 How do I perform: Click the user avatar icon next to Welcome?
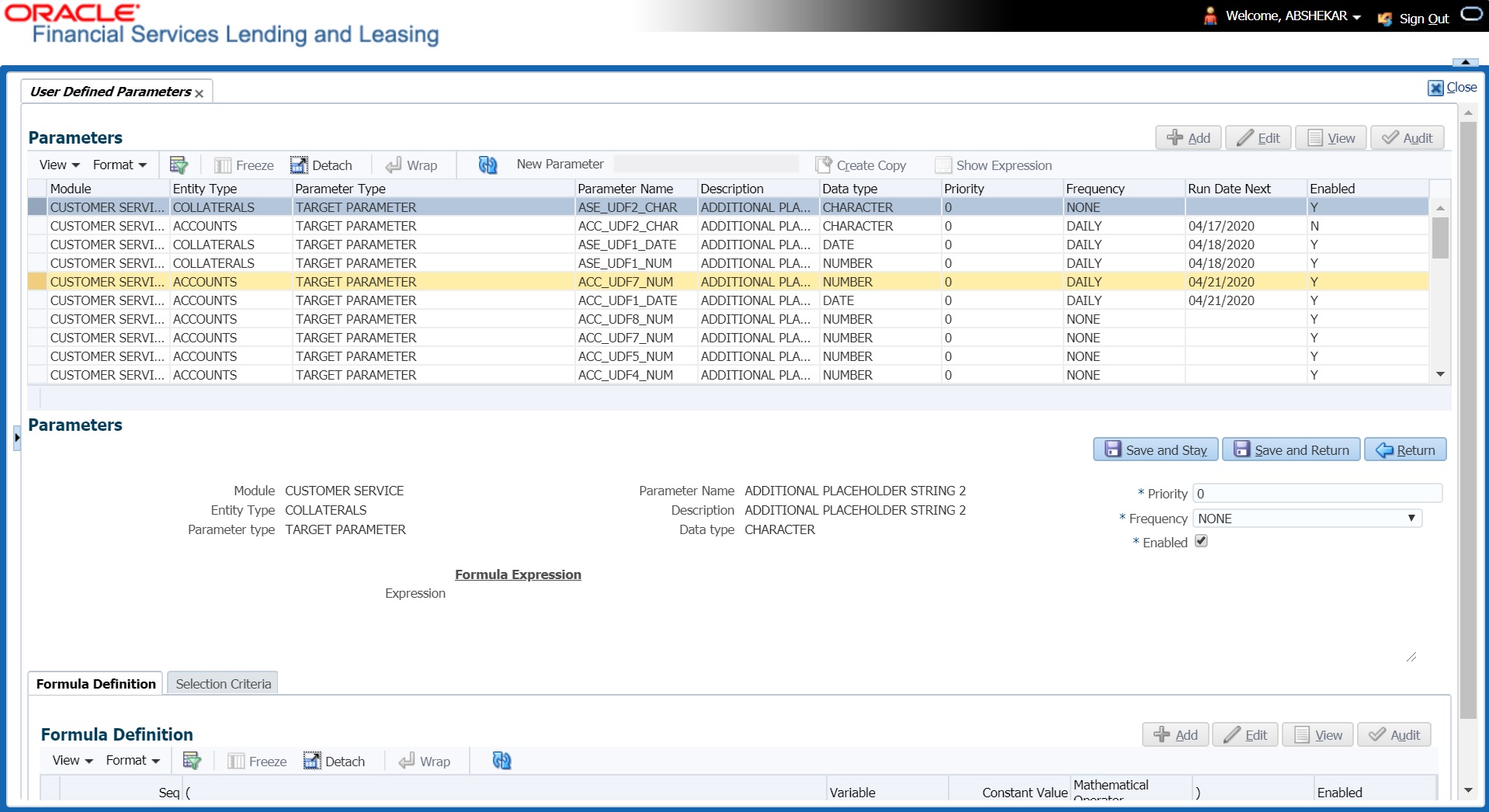coord(1210,16)
